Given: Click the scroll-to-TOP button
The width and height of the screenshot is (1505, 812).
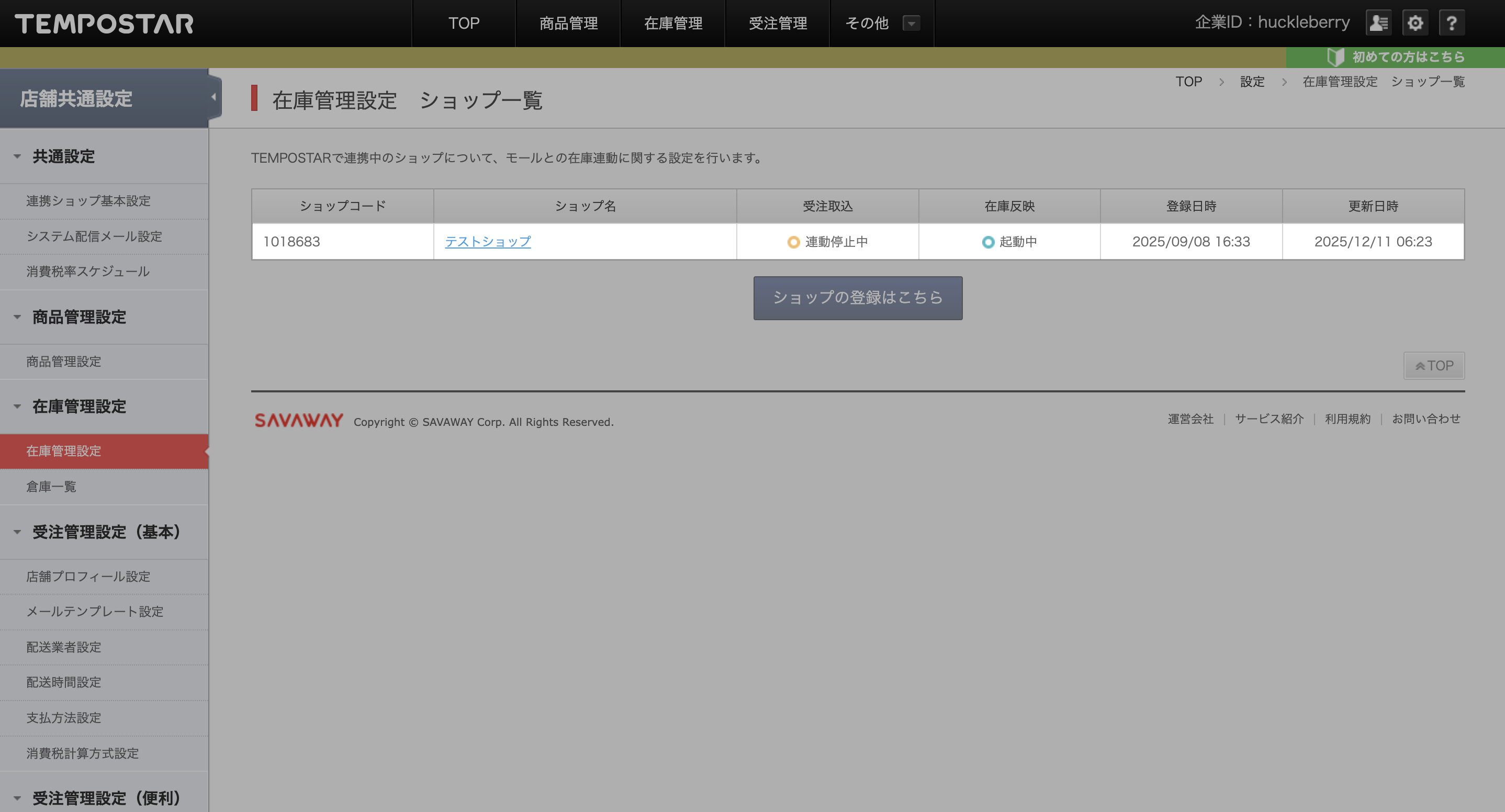Looking at the screenshot, I should (x=1434, y=366).
